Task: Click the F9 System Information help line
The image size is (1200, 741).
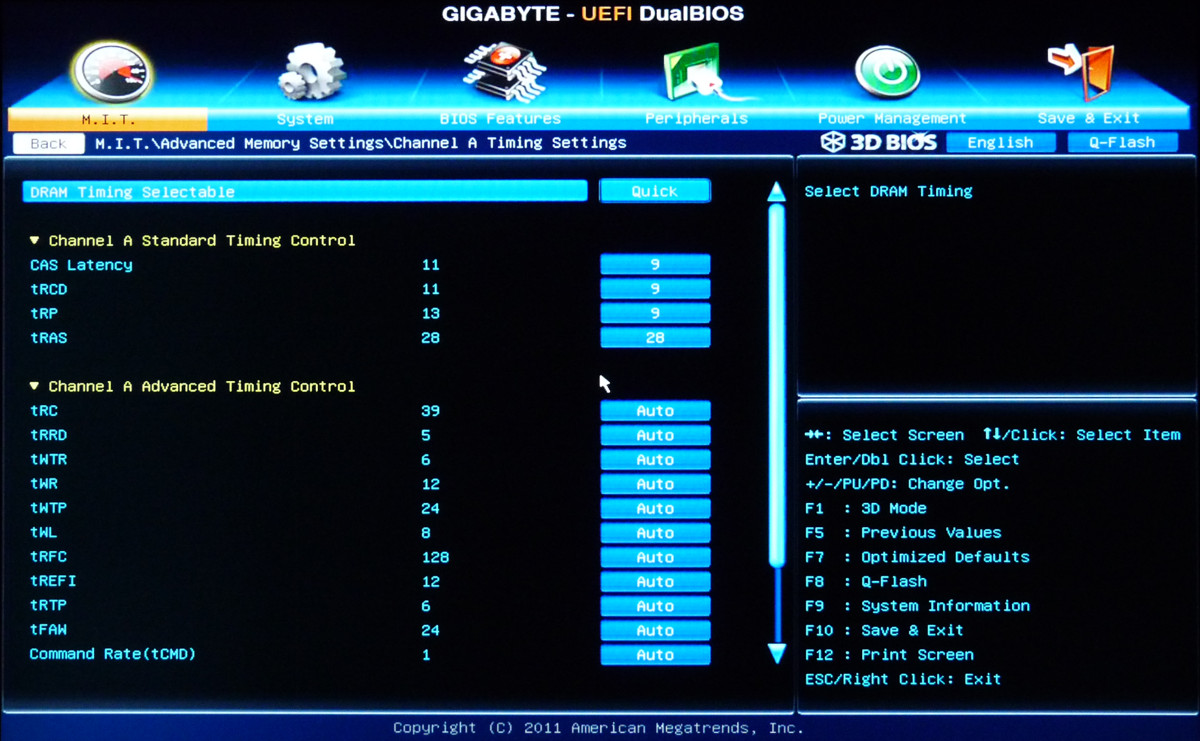Action: pyautogui.click(x=917, y=606)
